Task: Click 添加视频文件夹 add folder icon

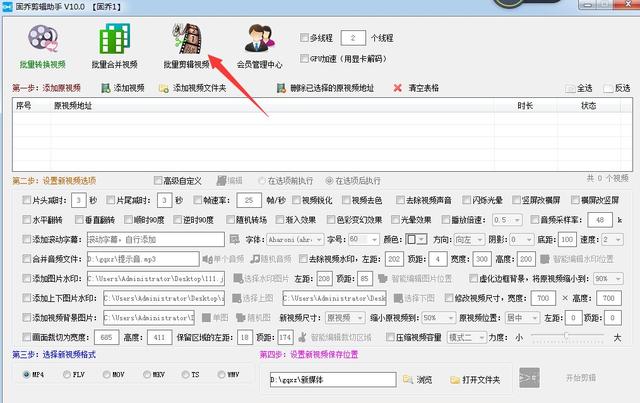Action: pos(167,88)
